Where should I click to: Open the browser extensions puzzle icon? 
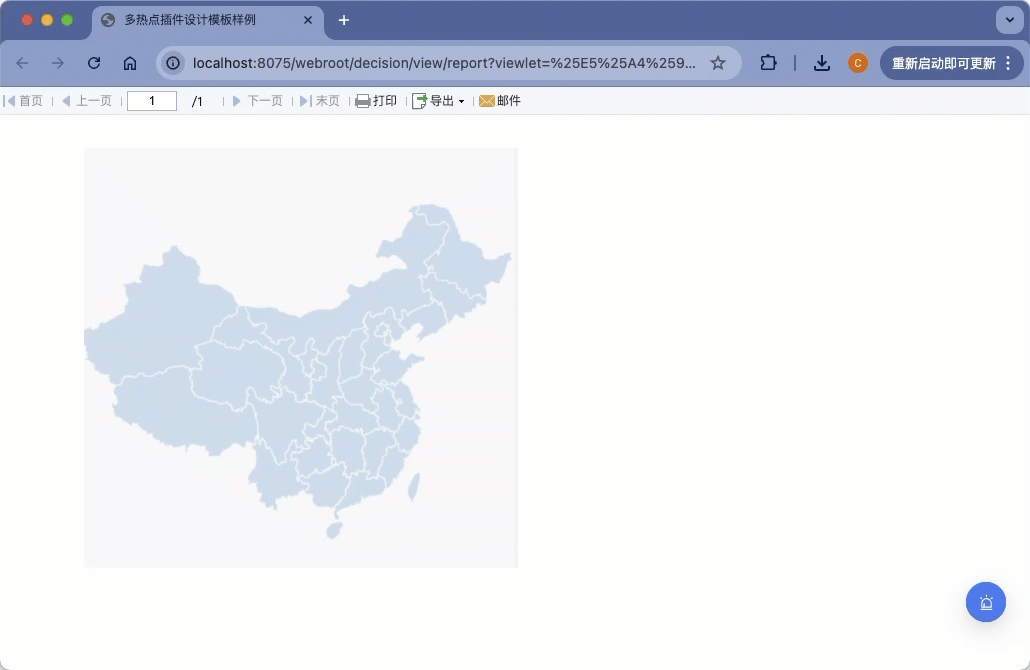[x=768, y=63]
